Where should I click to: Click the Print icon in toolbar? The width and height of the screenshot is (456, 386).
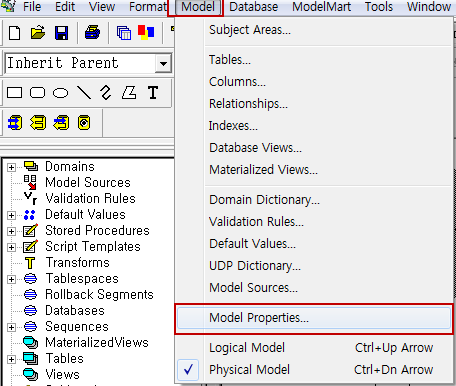pyautogui.click(x=92, y=32)
